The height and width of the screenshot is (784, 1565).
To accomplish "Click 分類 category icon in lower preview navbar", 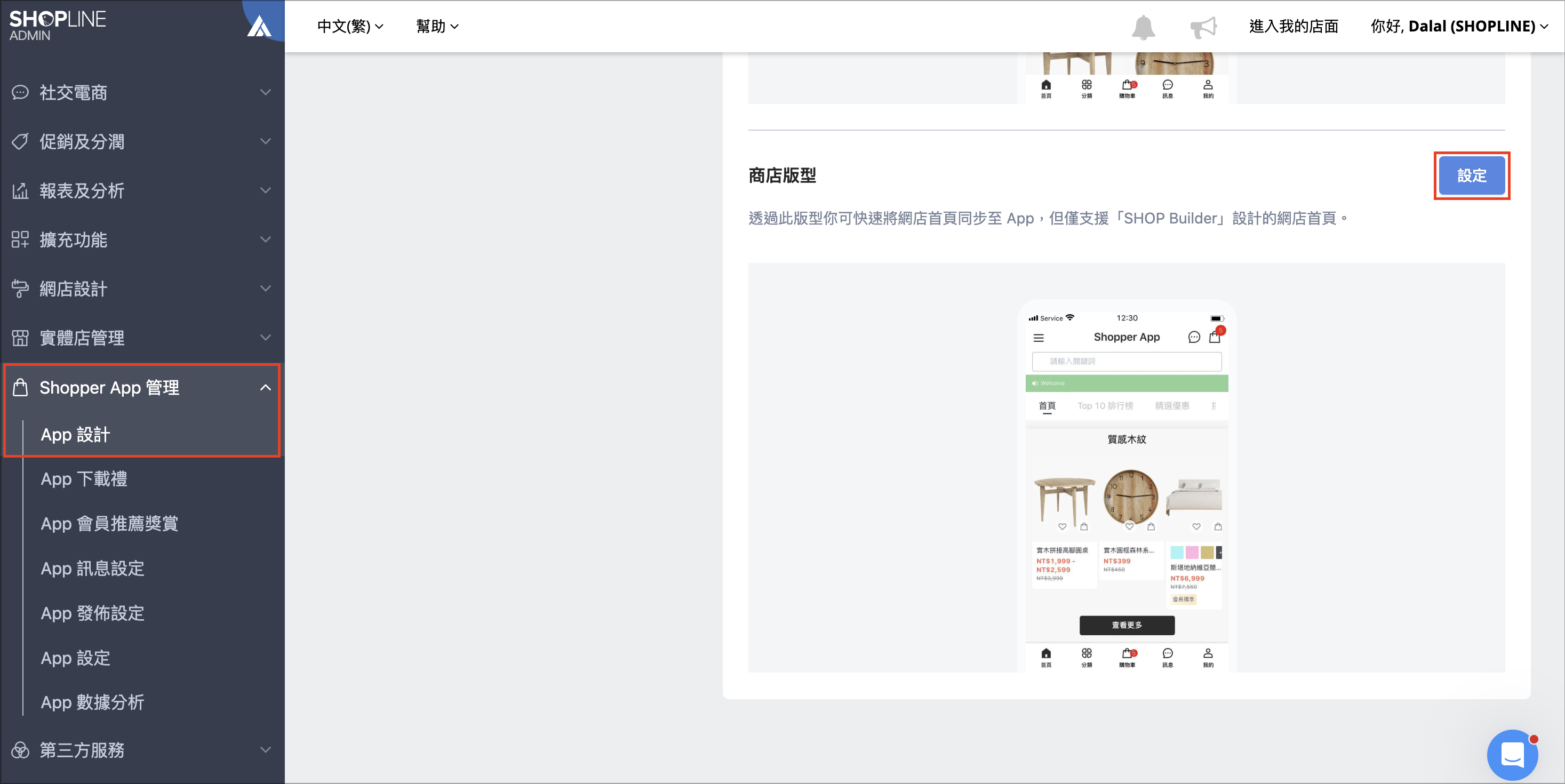I will pos(1087,653).
